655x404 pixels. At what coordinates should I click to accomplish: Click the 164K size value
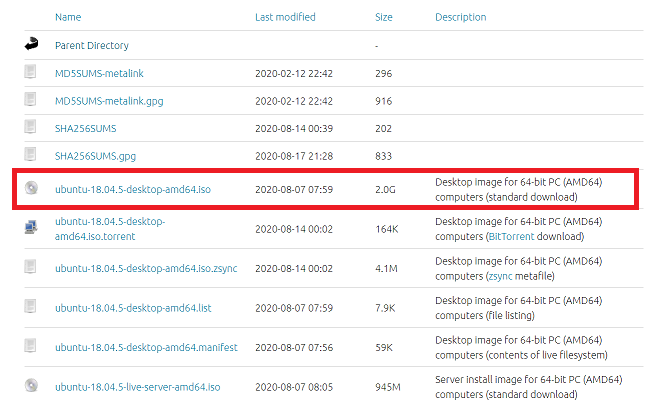[387, 229]
